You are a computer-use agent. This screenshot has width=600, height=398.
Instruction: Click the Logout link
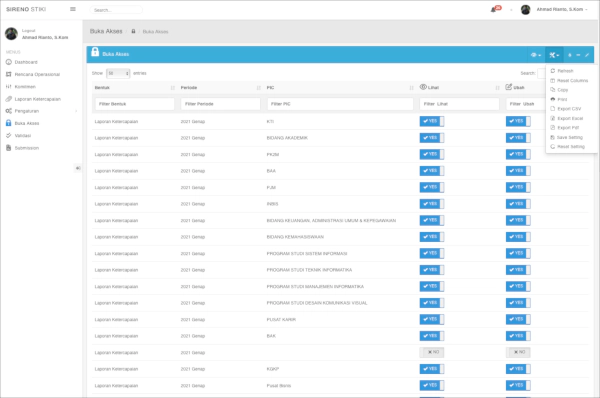click(29, 31)
